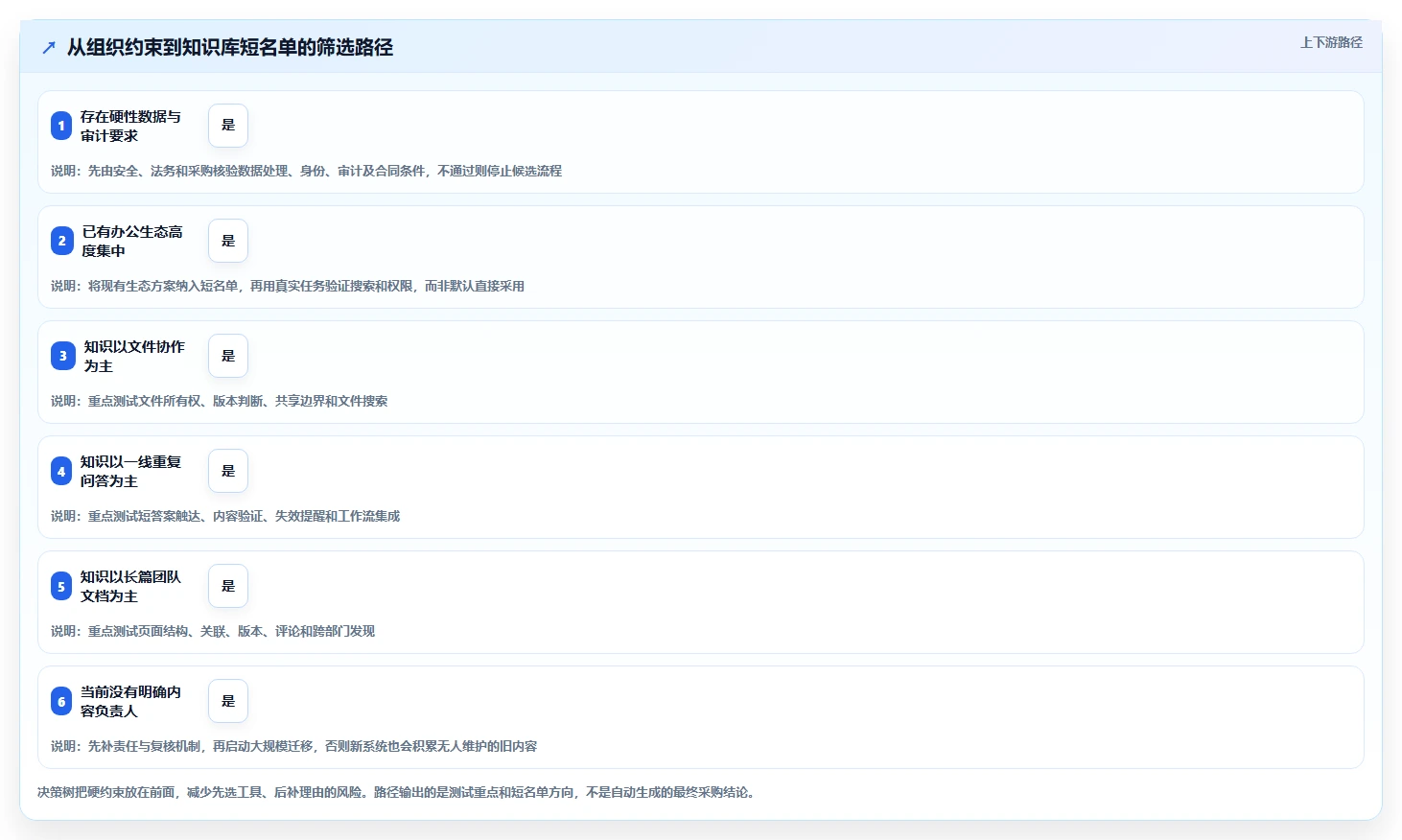Choose 是 for 当前没有明确内容负责人
This screenshot has height=840, width=1402.
(x=228, y=701)
